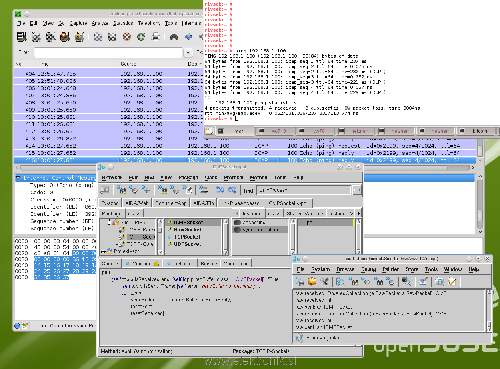Select the last tab in terminal tab bar
Screen dimensions: 500x369
click(x=477, y=131)
